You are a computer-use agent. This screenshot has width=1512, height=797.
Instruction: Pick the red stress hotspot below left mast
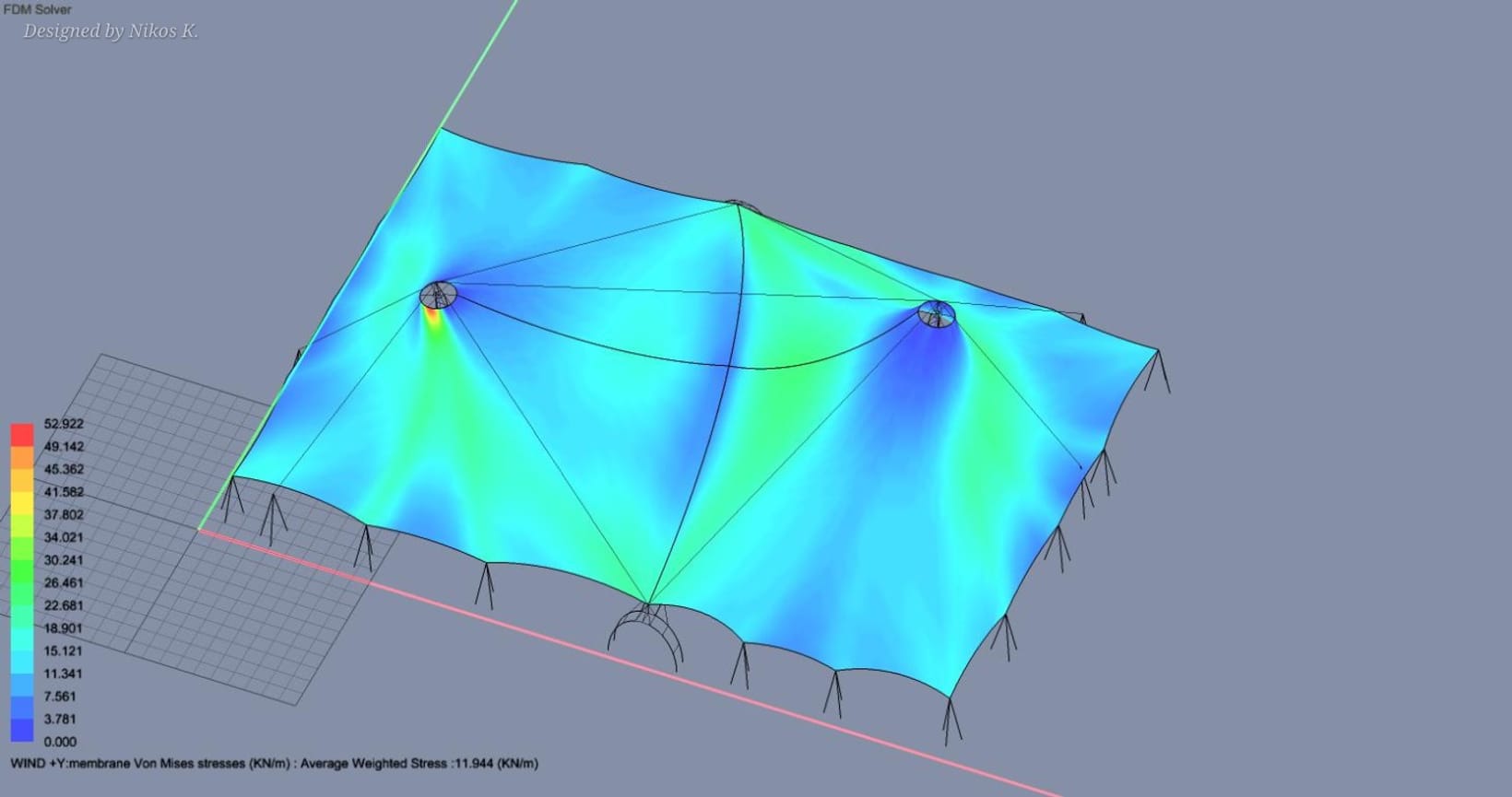(x=431, y=315)
